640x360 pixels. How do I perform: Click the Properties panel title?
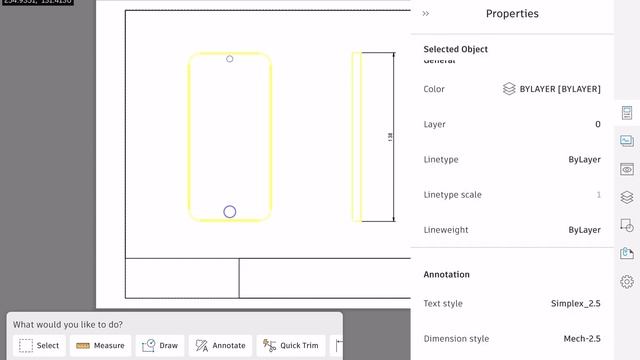coord(512,13)
